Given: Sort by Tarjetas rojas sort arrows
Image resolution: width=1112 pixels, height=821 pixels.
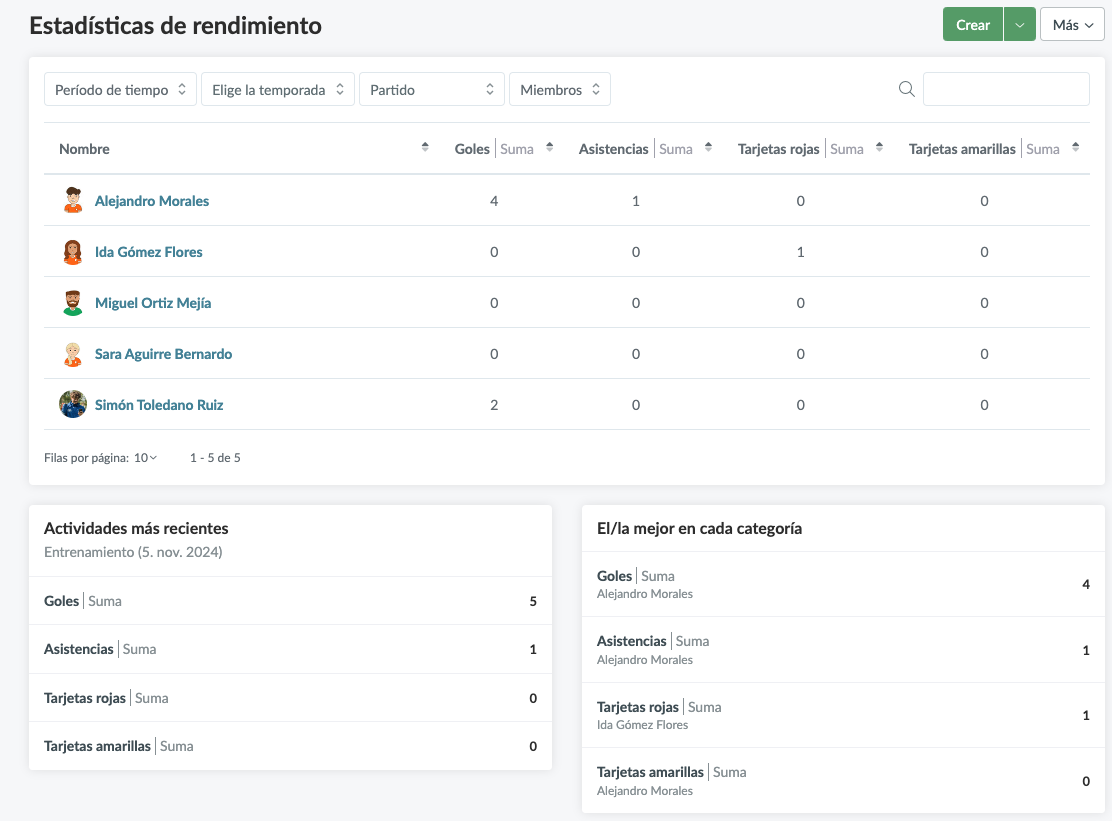Looking at the screenshot, I should [x=879, y=148].
